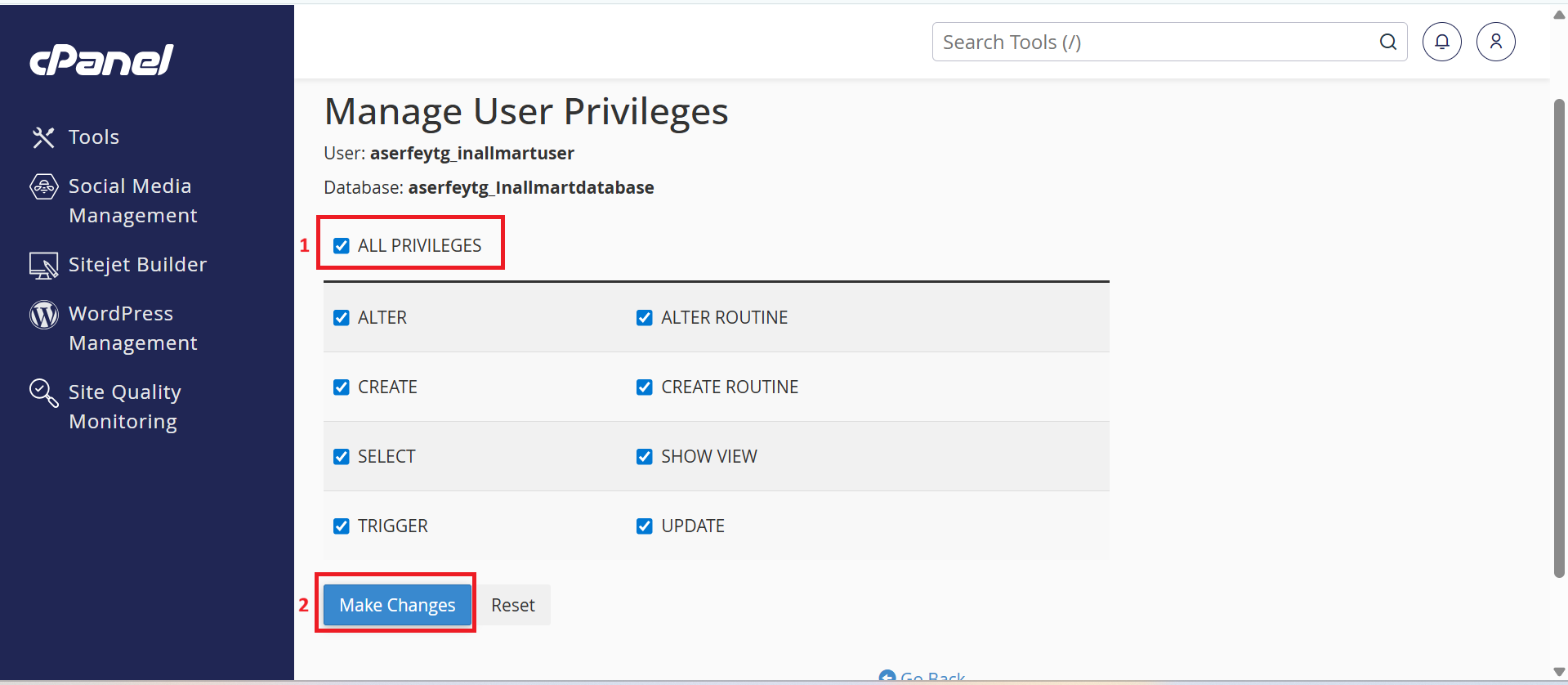Open notifications bell
The image size is (1568, 685).
[1442, 42]
